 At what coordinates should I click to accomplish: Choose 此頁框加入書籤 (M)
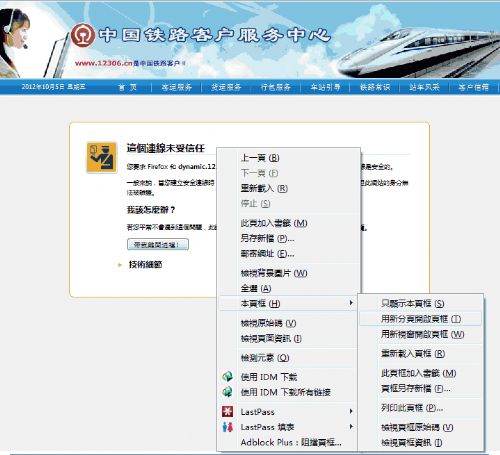(x=420, y=373)
